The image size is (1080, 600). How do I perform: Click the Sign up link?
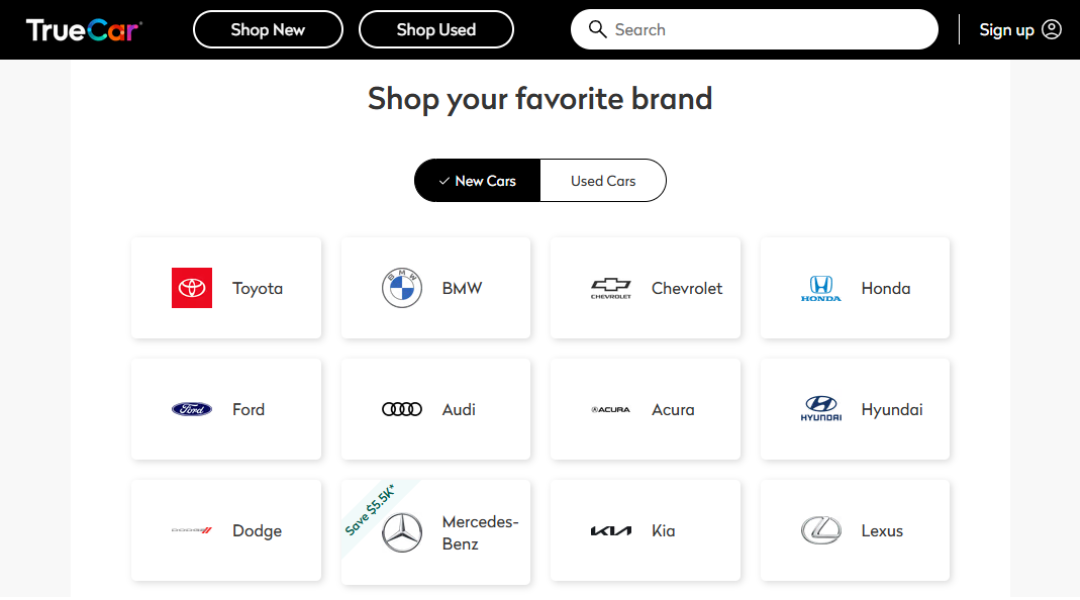point(1006,30)
